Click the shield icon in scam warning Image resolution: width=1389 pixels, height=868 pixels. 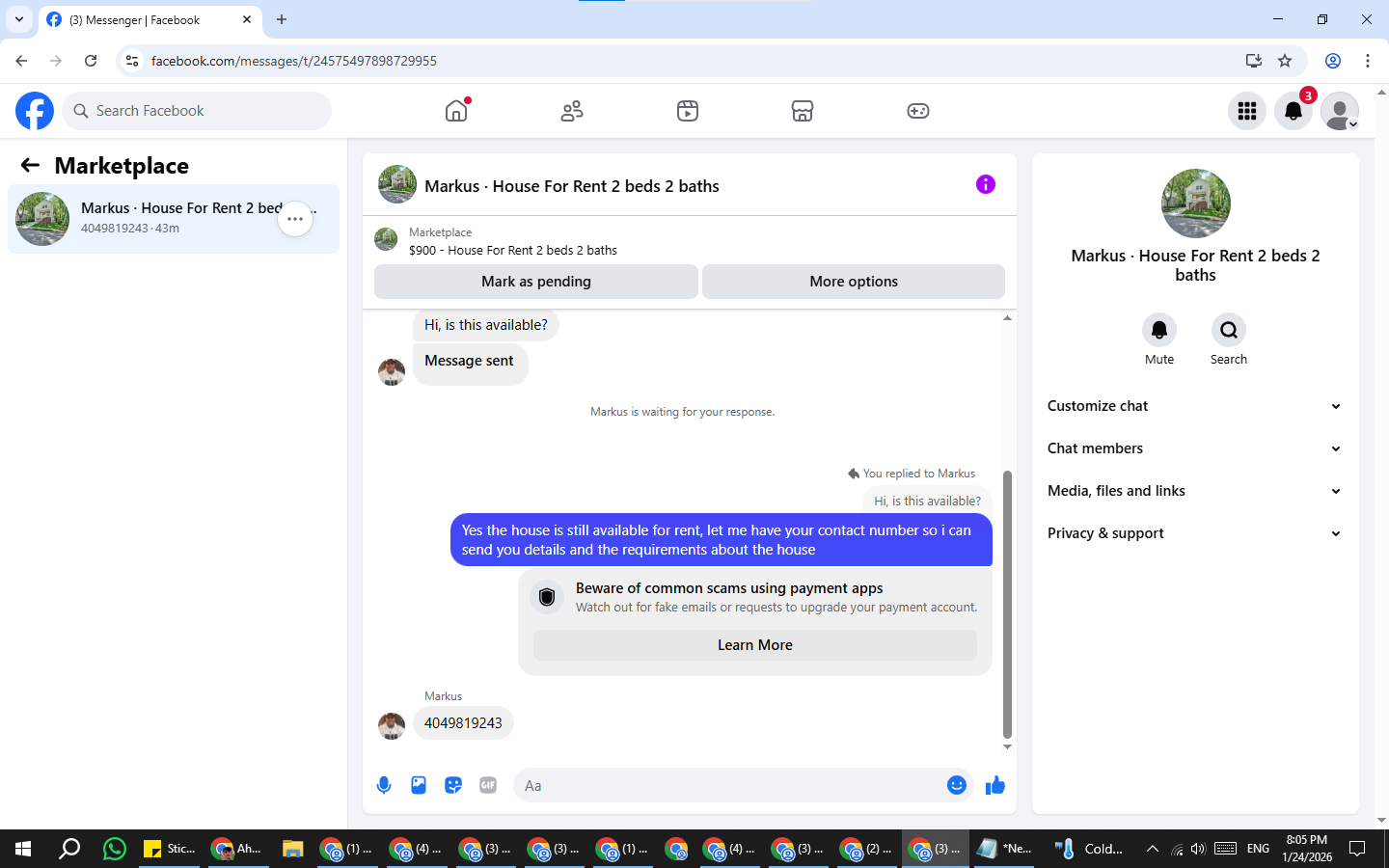547,597
